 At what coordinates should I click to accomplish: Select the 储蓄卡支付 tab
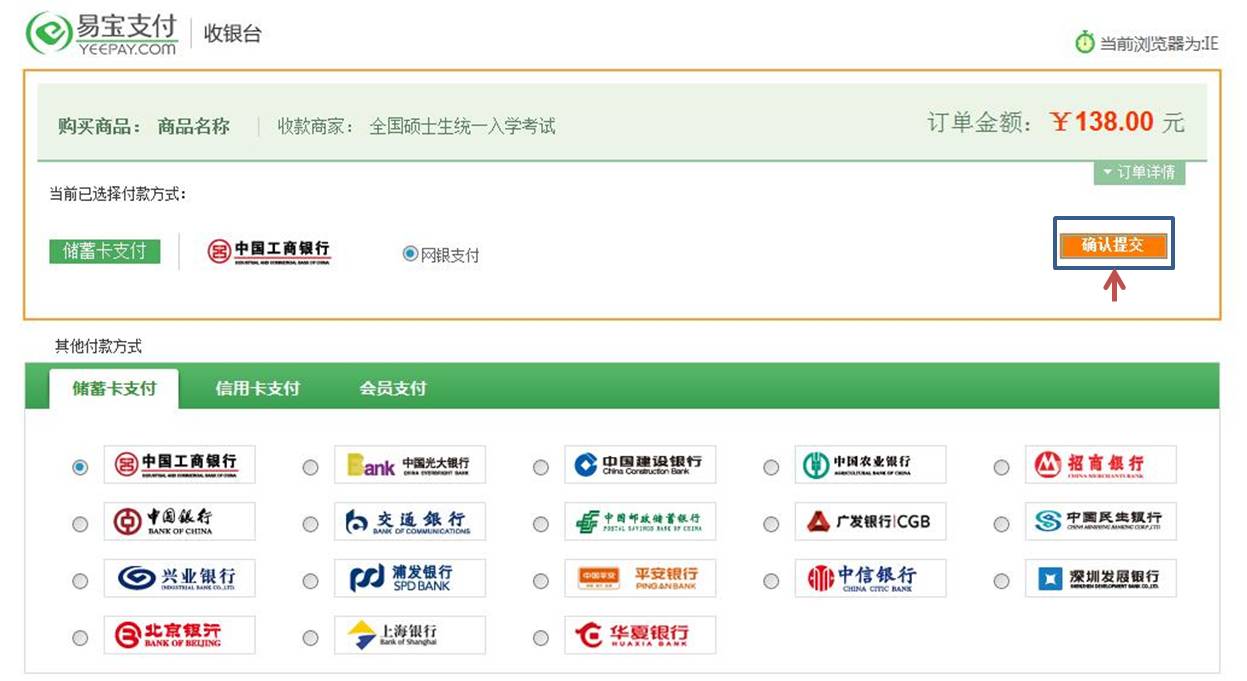point(114,388)
